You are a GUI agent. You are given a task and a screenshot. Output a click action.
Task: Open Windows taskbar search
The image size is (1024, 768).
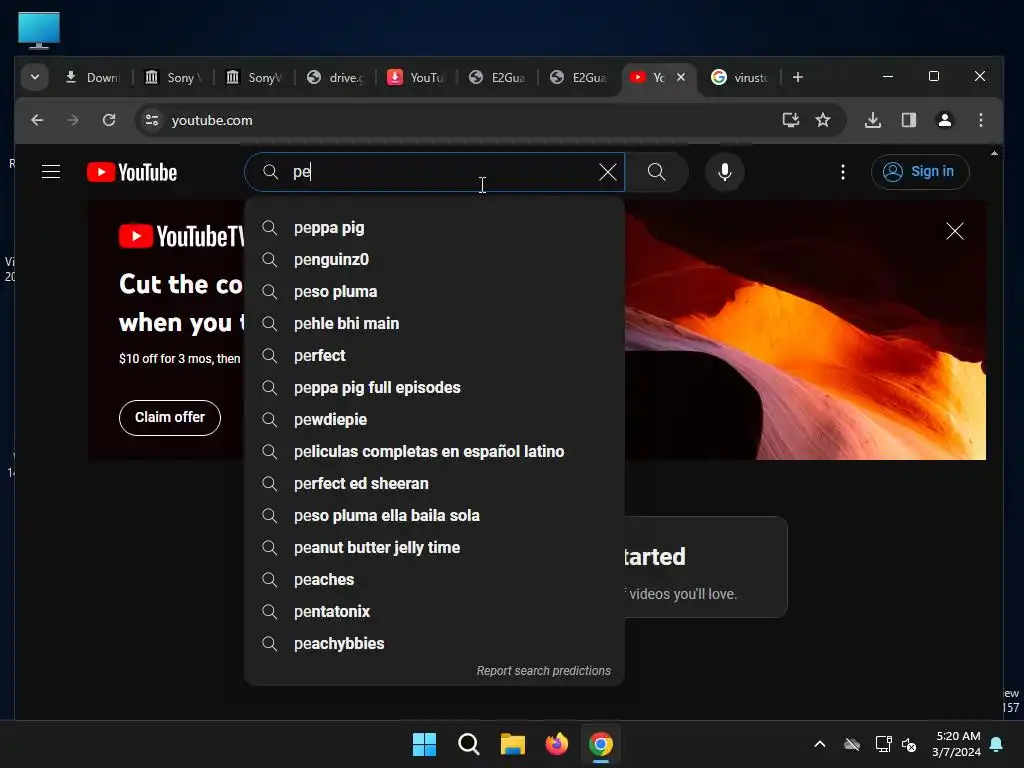[469, 744]
